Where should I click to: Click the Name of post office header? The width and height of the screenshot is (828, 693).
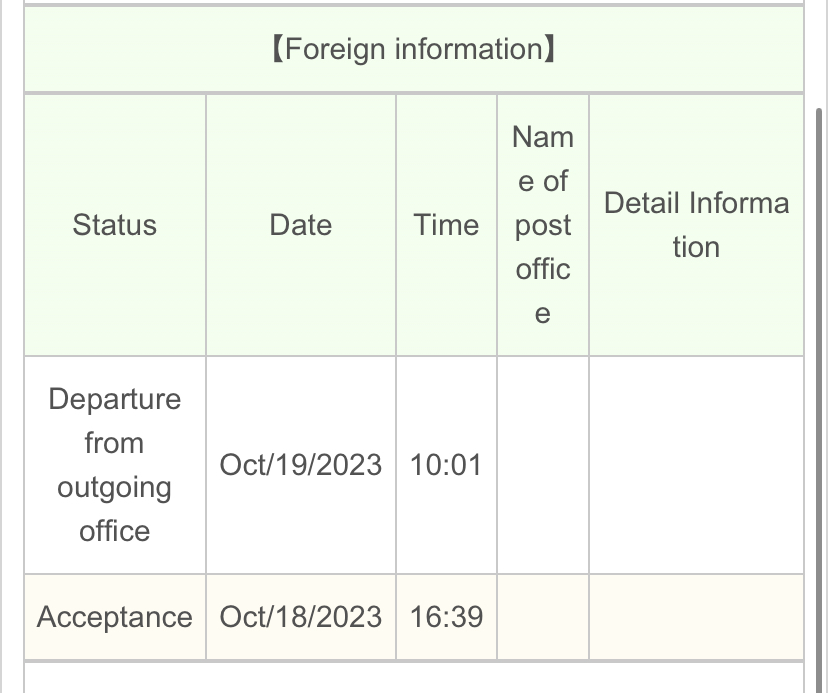tap(542, 225)
